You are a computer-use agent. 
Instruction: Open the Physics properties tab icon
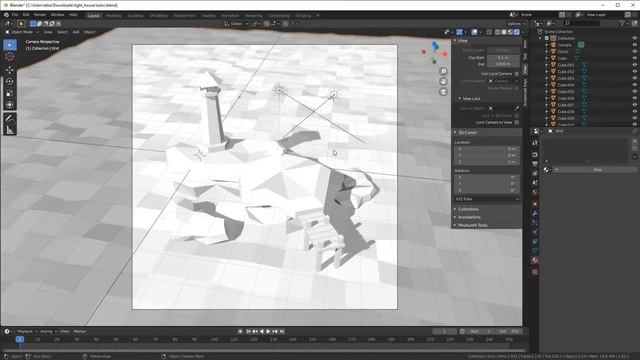(535, 232)
